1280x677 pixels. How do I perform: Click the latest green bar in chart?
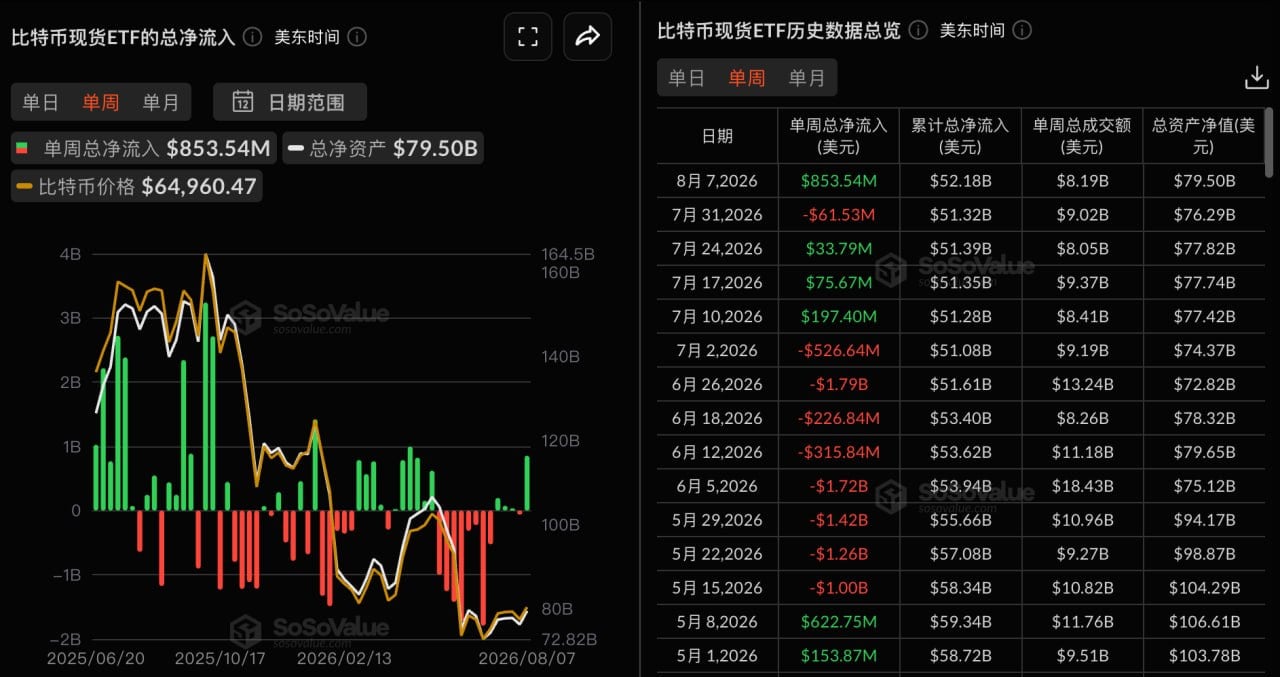[x=527, y=484]
